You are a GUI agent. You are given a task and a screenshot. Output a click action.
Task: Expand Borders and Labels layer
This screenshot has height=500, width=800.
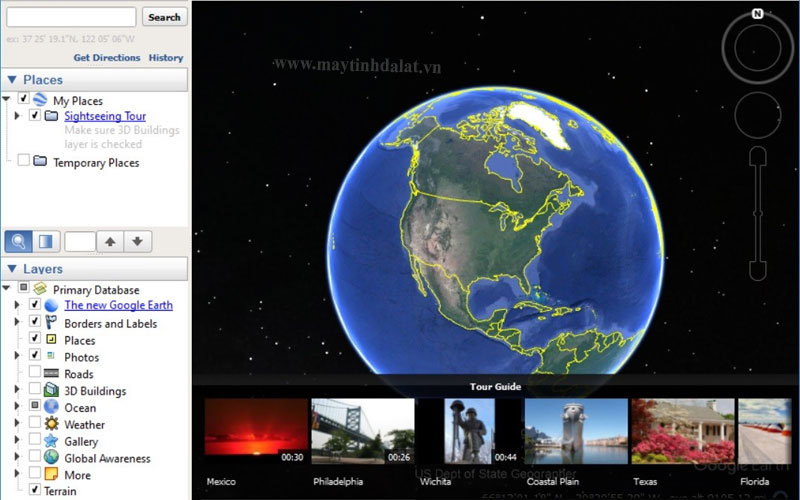[x=17, y=322]
